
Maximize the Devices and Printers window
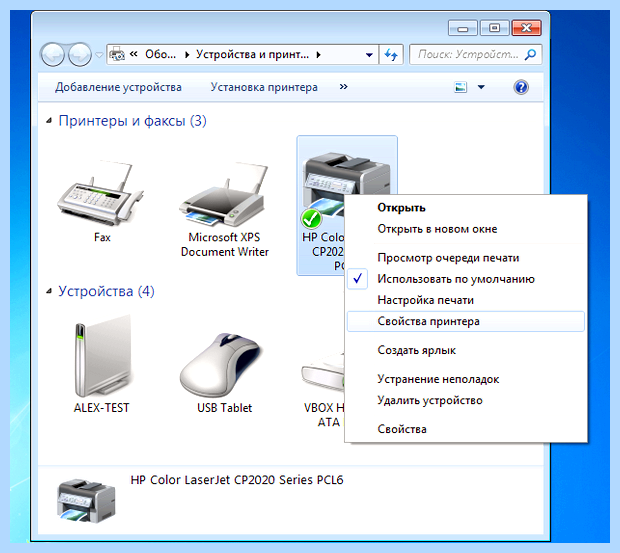click(494, 28)
